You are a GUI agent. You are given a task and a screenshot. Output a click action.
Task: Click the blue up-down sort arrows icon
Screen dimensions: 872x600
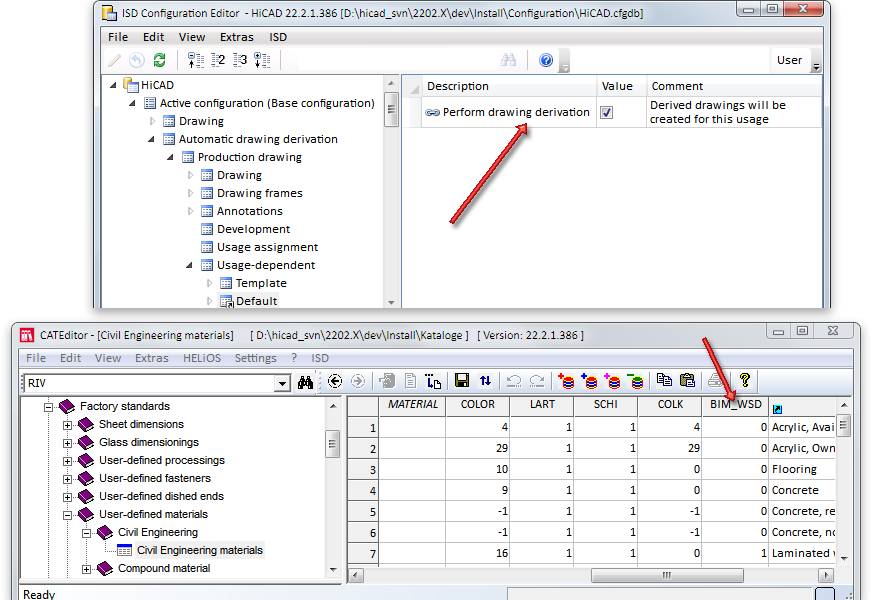[485, 381]
